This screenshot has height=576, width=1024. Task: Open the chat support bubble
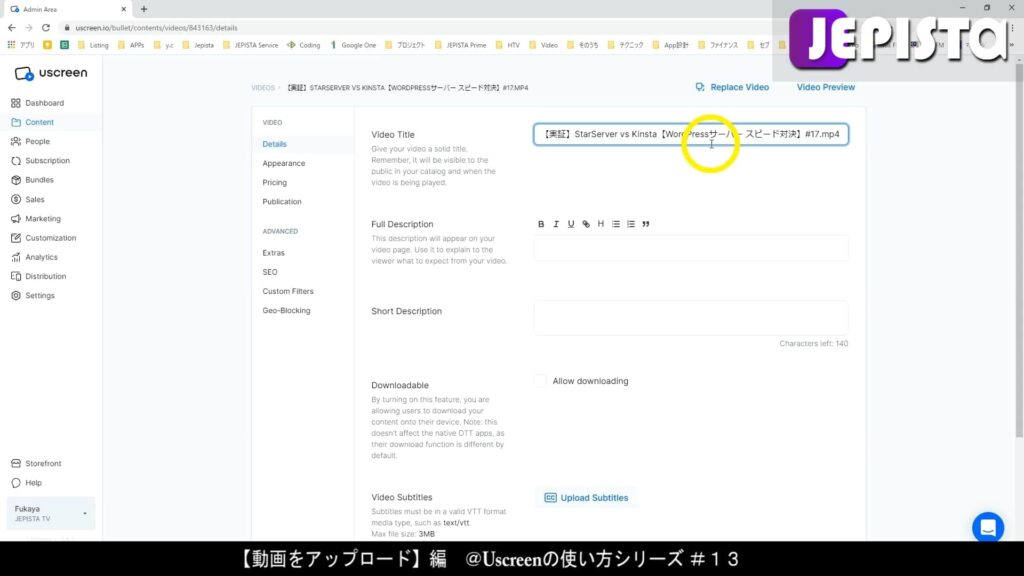point(987,527)
